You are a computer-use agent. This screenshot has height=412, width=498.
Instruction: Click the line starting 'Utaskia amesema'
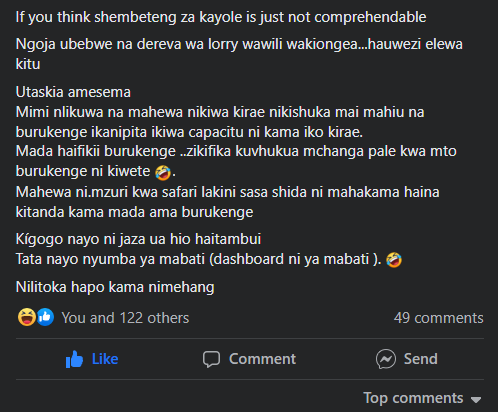pyautogui.click(x=73, y=92)
